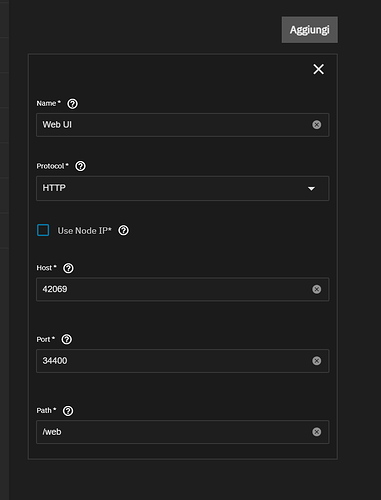Click the Name field label

(x=48, y=103)
